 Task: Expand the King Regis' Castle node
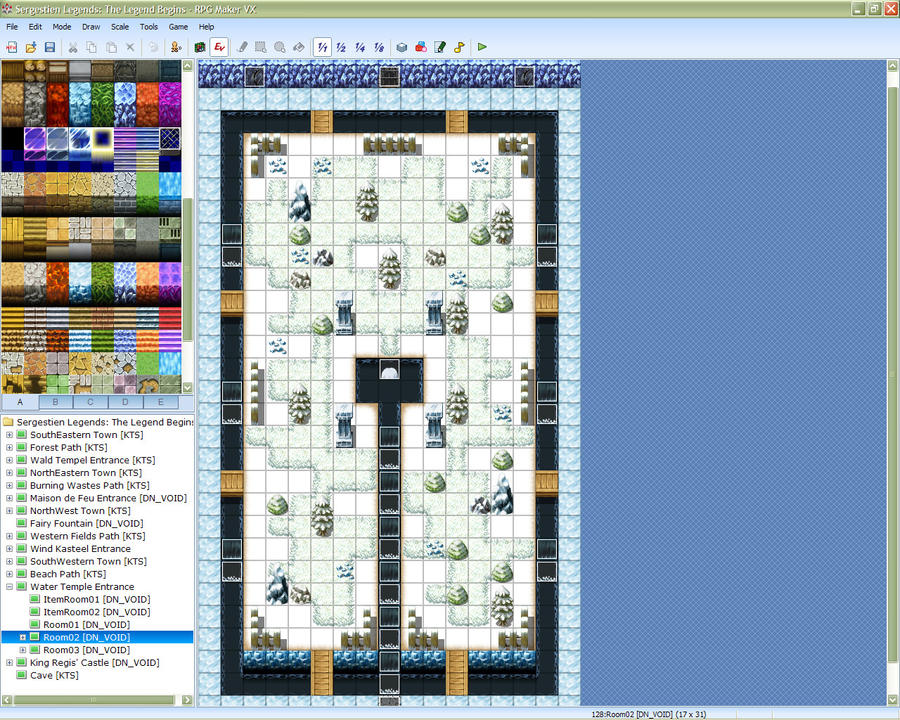(9, 663)
